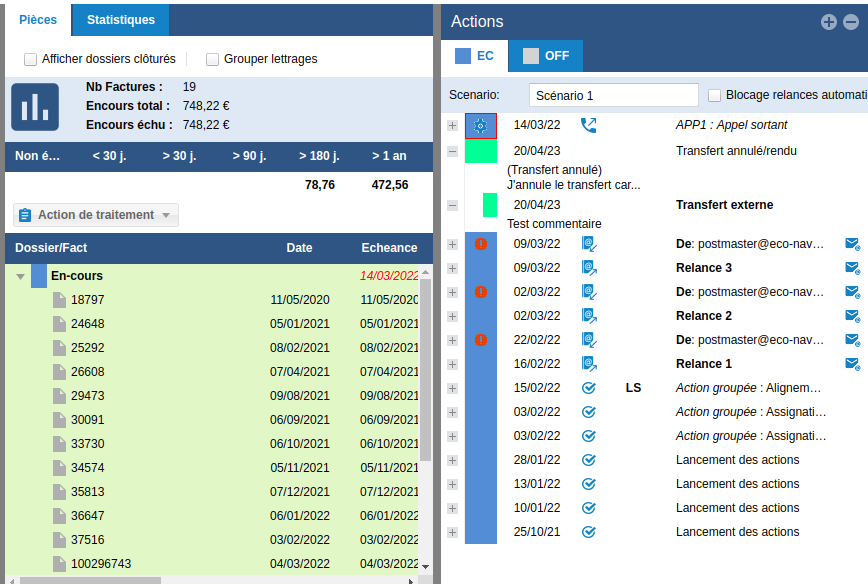Switch to the Statistiques tab

click(x=120, y=20)
